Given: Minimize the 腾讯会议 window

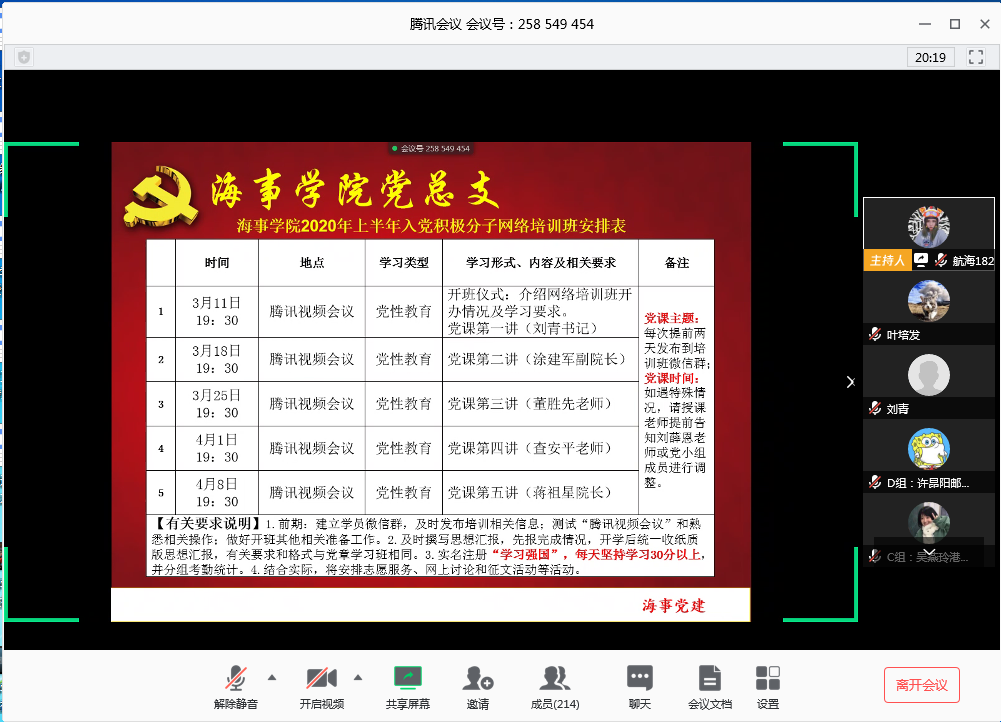Looking at the screenshot, I should (x=925, y=24).
